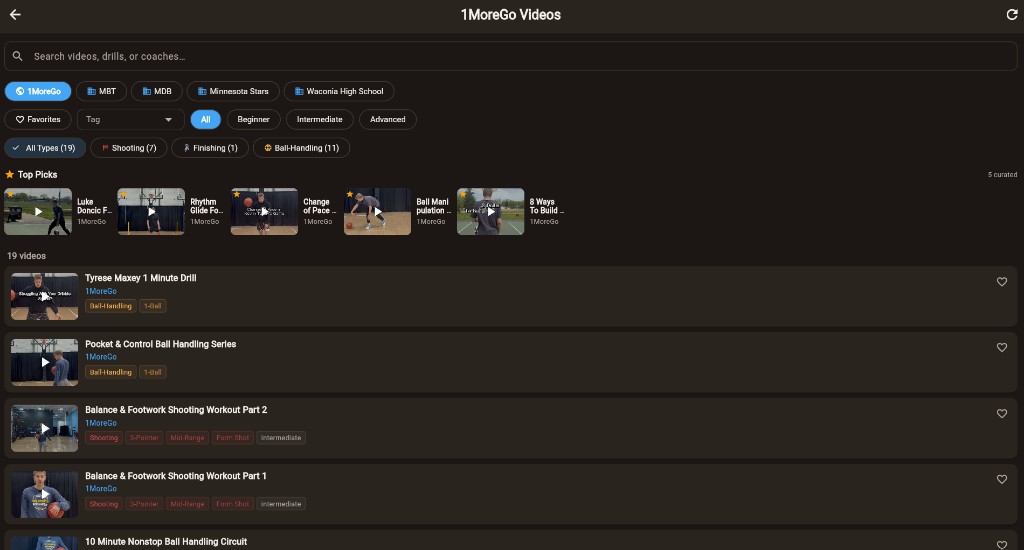The image size is (1024, 550).
Task: Click the search magnifier icon
Action: pyautogui.click(x=18, y=56)
